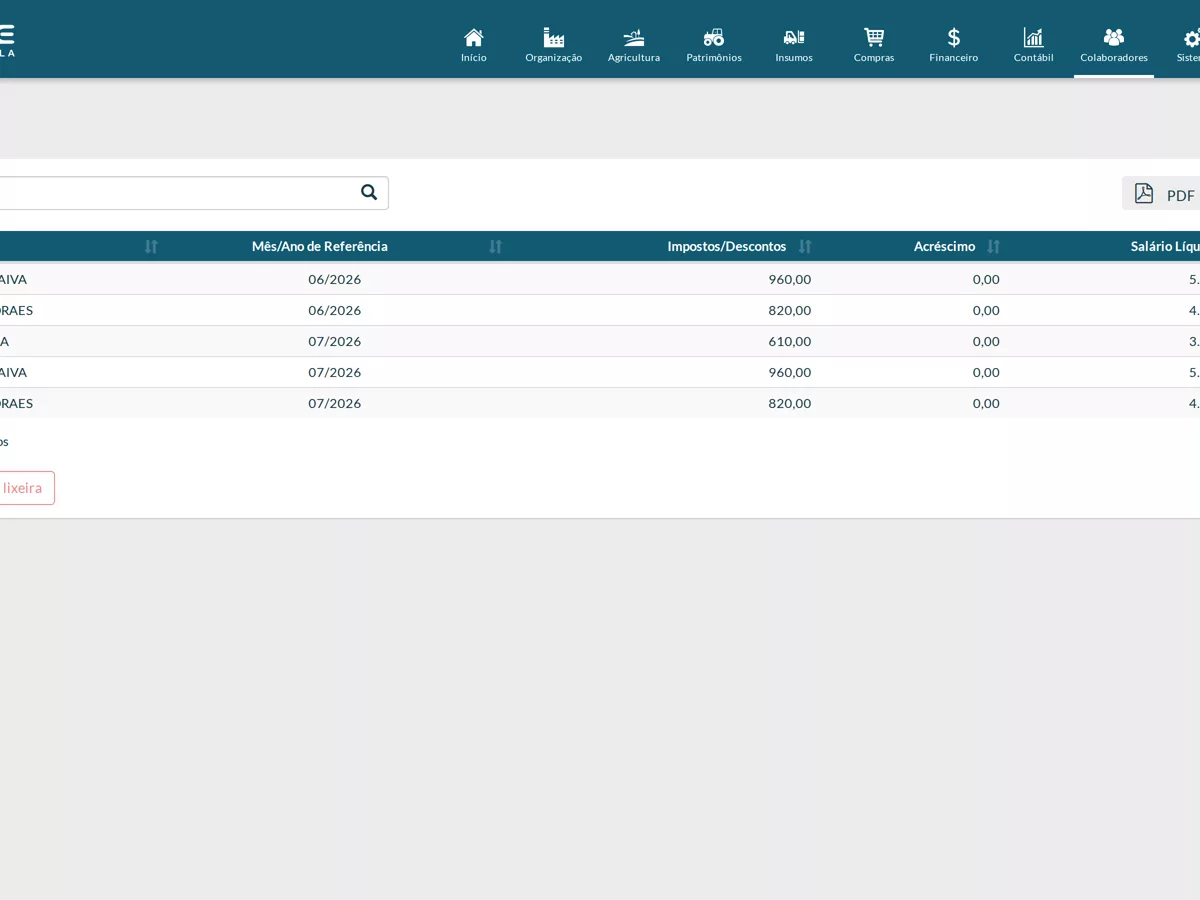The height and width of the screenshot is (900, 1200).
Task: Open the Financeiro dollar menu
Action: pyautogui.click(x=954, y=39)
